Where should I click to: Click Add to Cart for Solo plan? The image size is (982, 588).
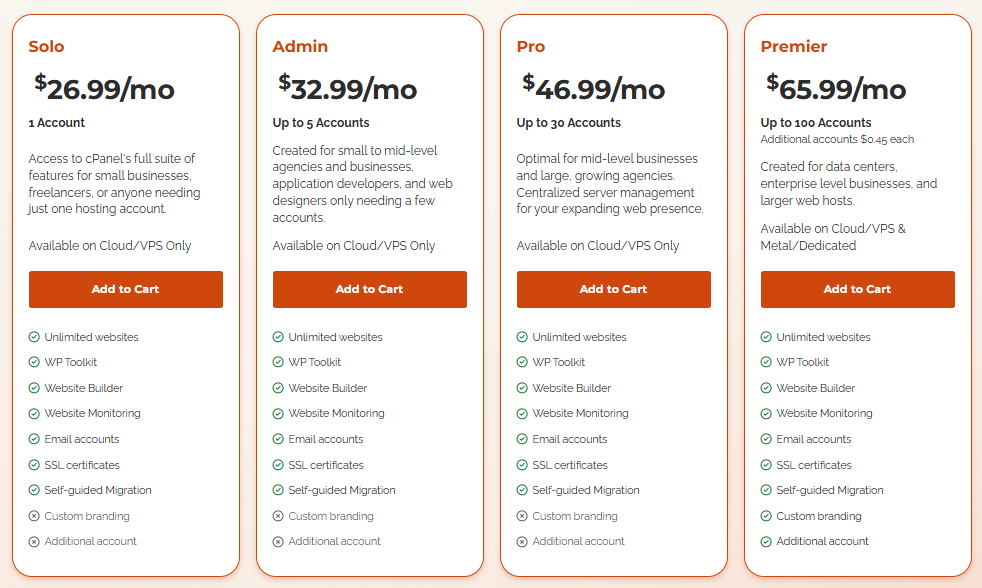pos(125,289)
